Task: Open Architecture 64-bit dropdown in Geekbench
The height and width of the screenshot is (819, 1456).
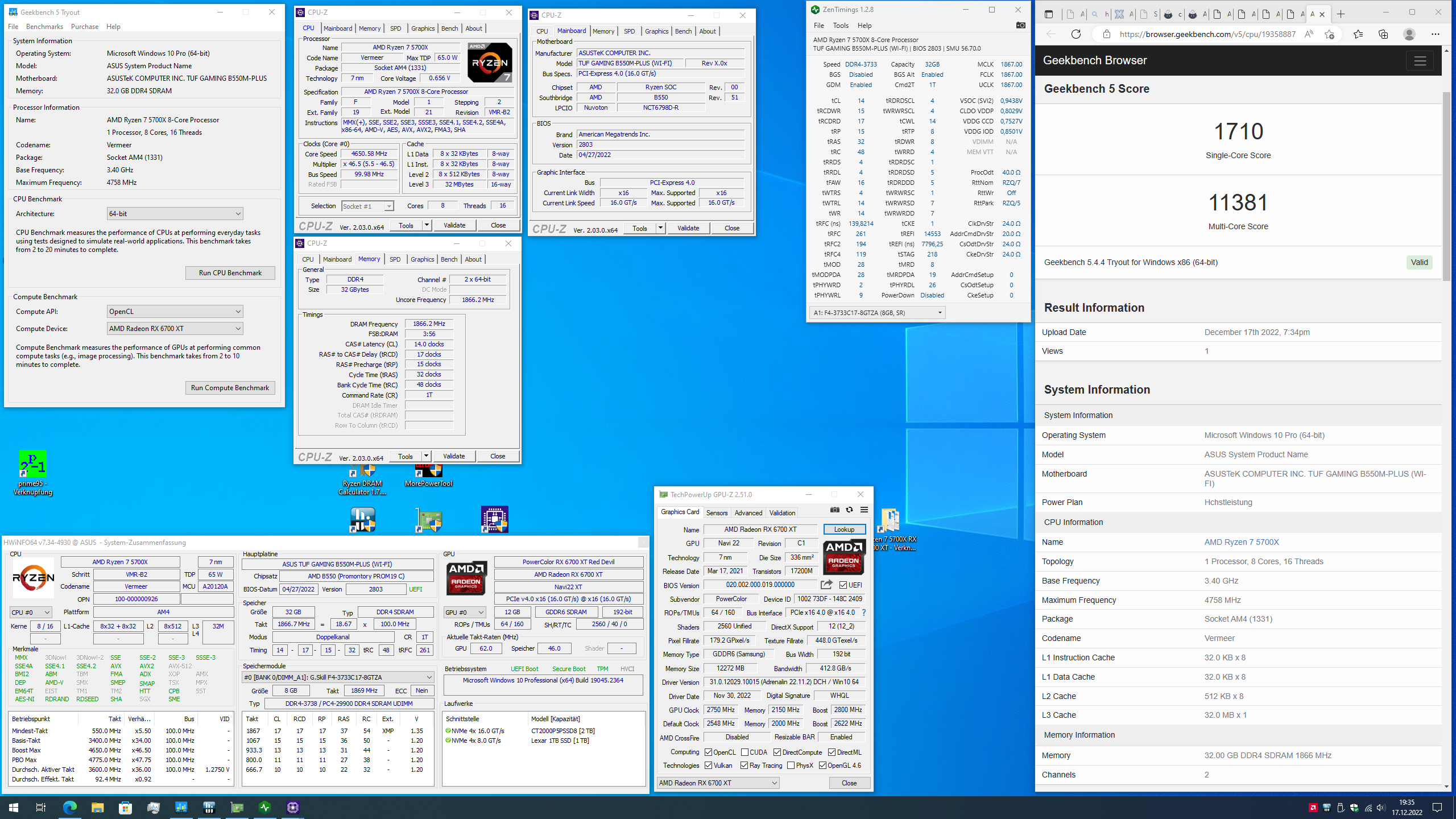Action: click(x=175, y=213)
